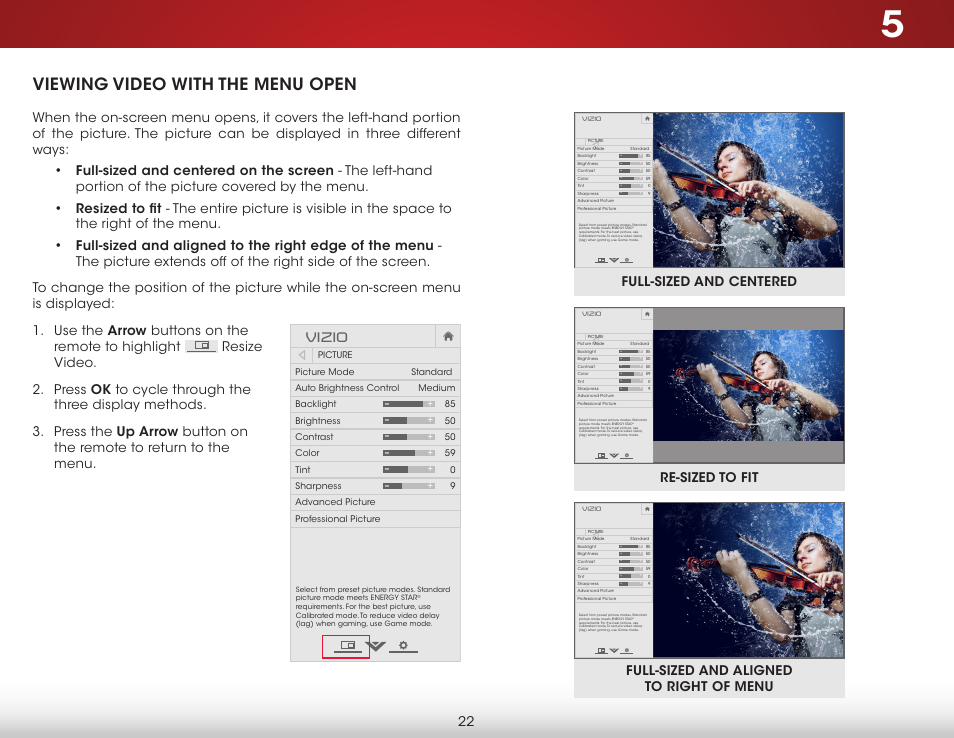Click the Sharpness value 9
Viewport: 954px width, 738px height.
click(x=453, y=486)
